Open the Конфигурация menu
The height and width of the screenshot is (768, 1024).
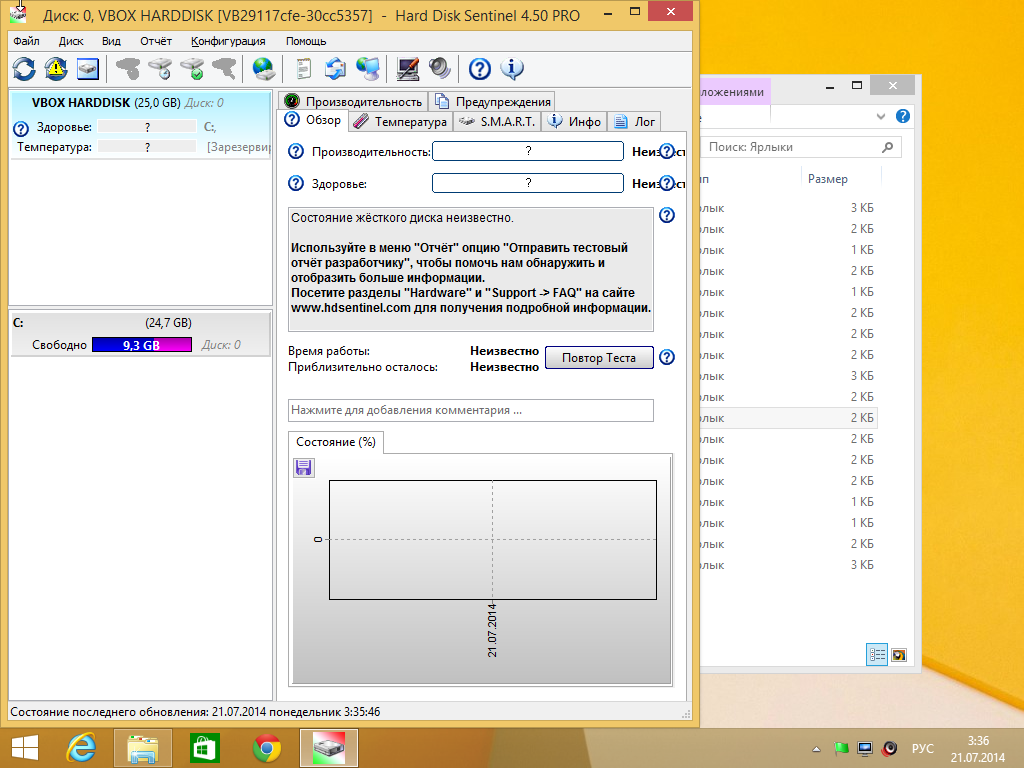[228, 41]
